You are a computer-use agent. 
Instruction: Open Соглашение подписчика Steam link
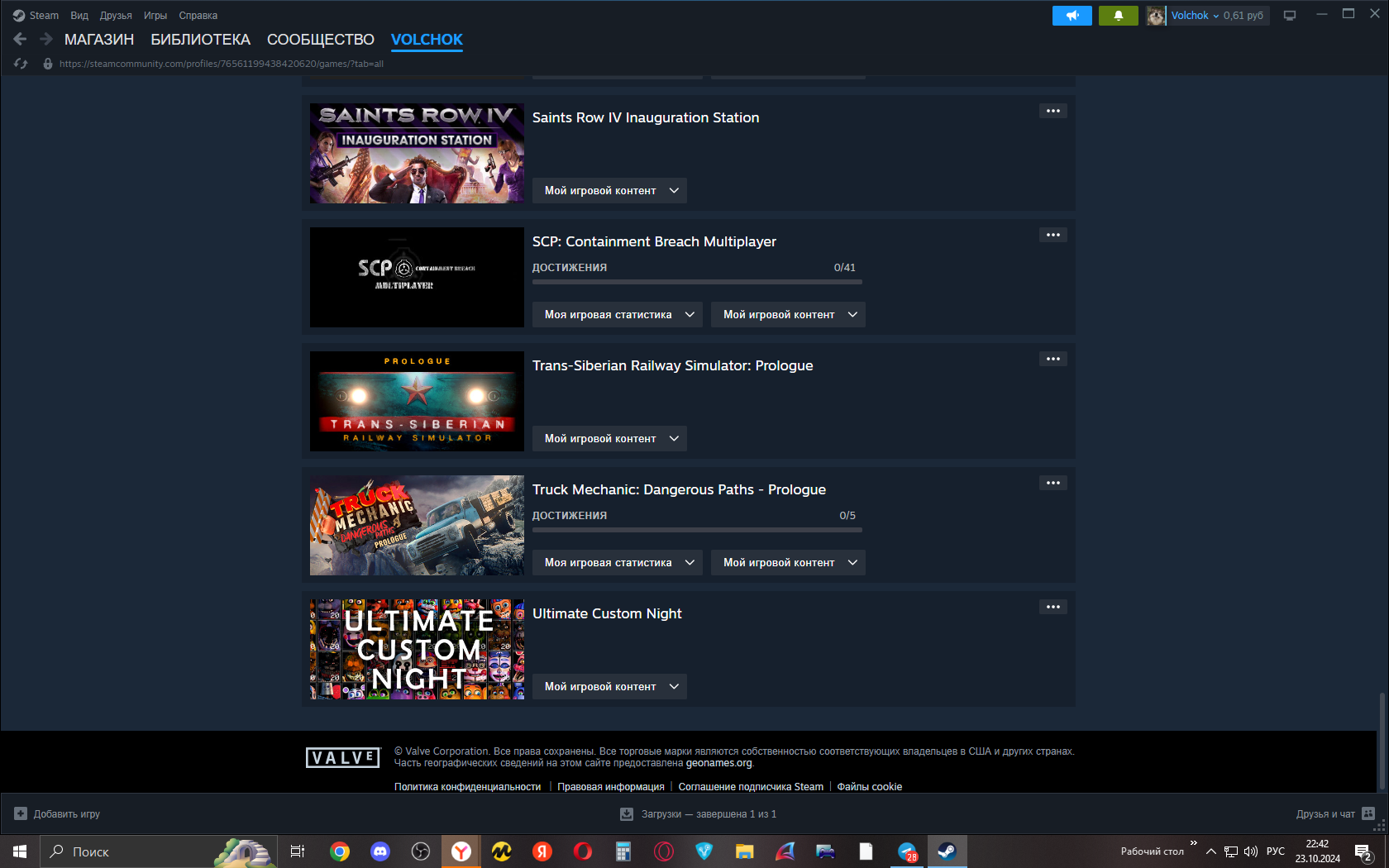pos(751,787)
